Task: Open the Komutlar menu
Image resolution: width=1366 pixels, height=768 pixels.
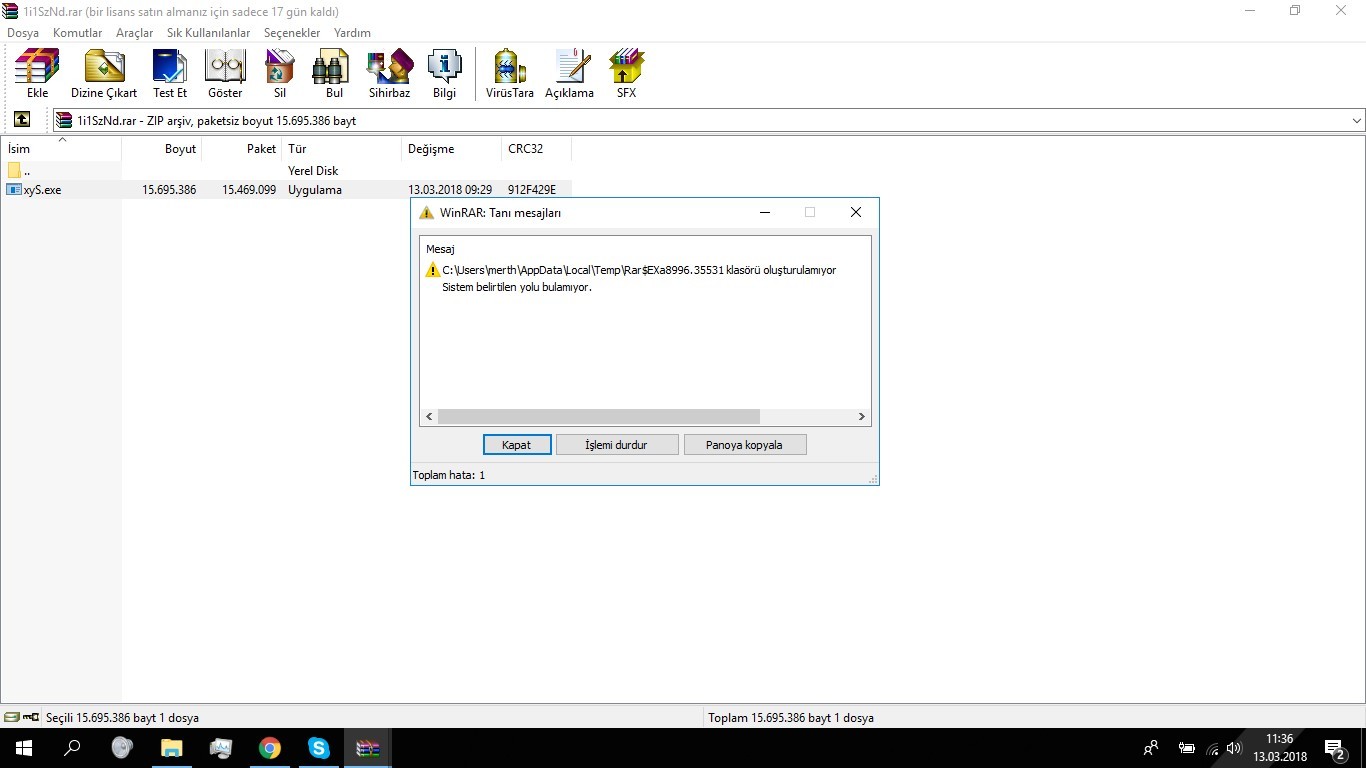Action: tap(78, 33)
